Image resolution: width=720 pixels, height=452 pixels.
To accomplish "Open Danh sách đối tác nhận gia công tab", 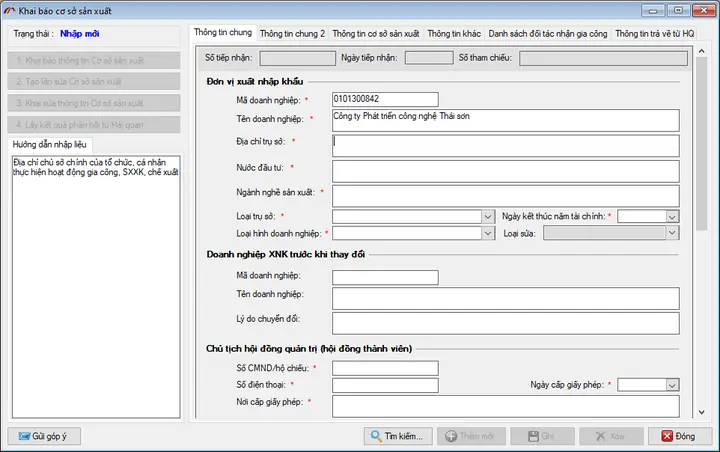I will point(547,34).
